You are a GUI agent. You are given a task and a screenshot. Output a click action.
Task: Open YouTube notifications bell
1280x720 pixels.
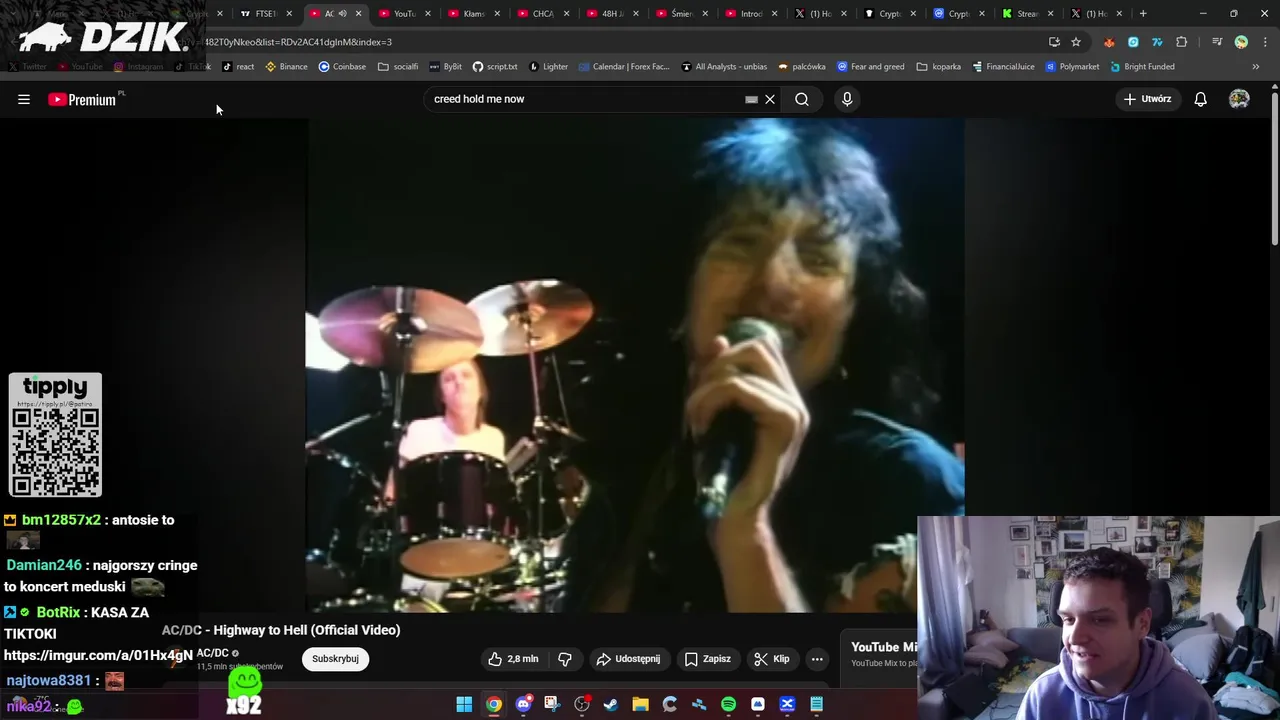pyautogui.click(x=1200, y=99)
